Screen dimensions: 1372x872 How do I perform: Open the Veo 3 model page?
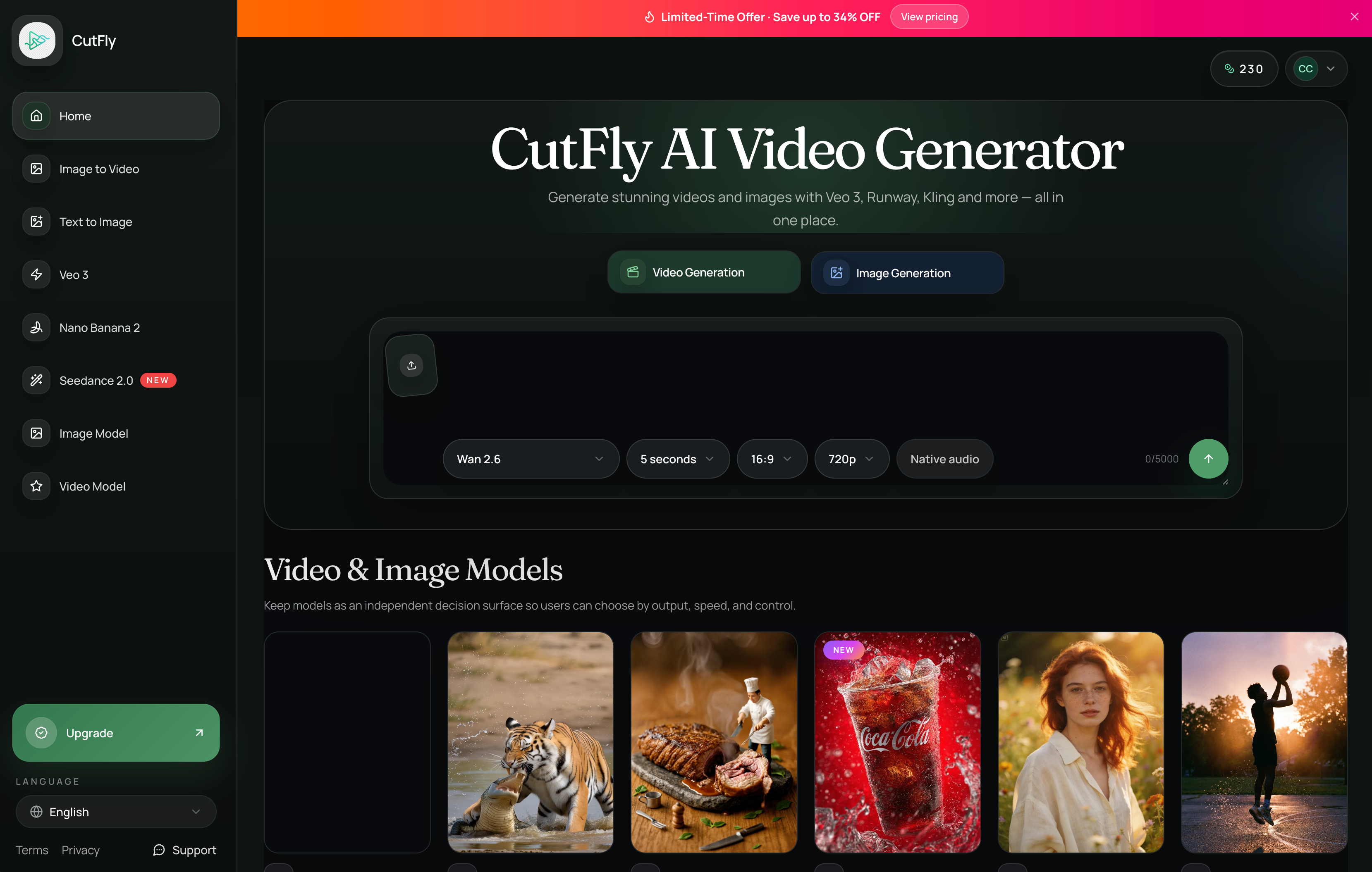(x=74, y=274)
